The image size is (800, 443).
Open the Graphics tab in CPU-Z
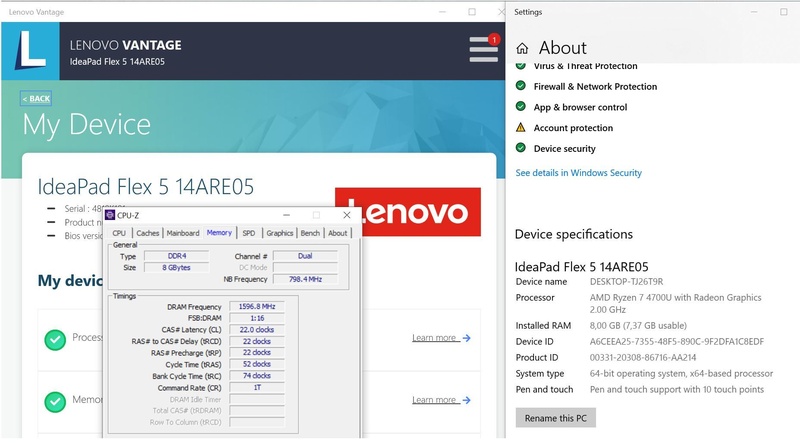(280, 233)
